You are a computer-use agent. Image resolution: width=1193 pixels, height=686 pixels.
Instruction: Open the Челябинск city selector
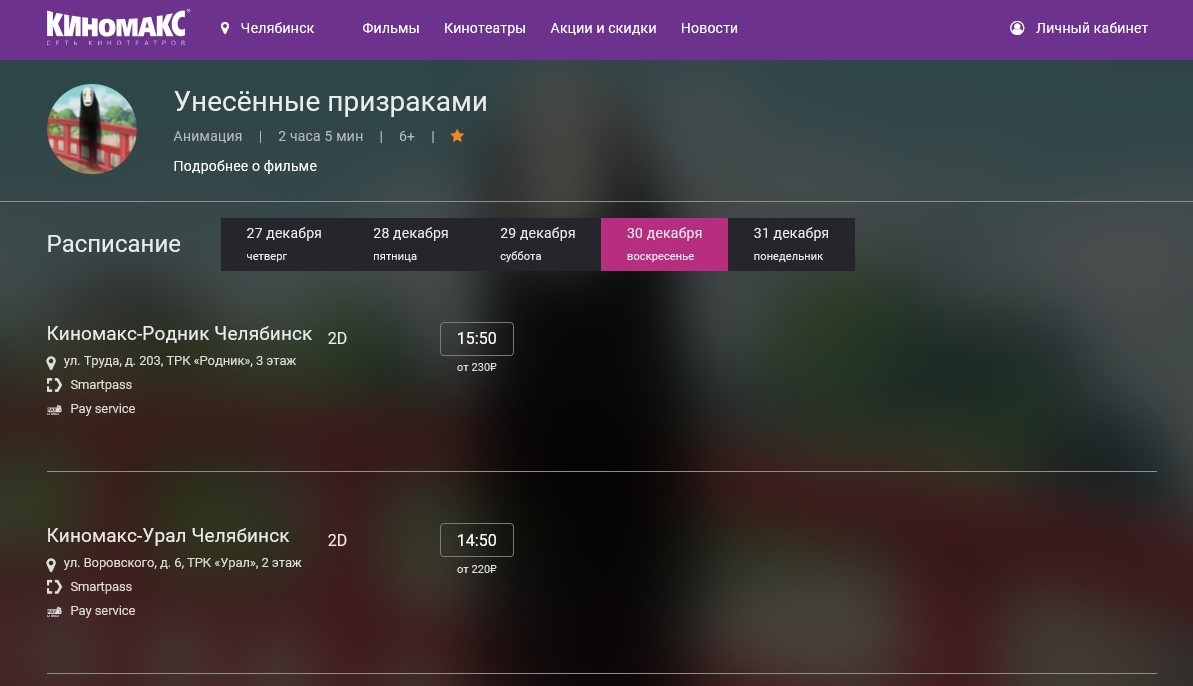coord(277,28)
